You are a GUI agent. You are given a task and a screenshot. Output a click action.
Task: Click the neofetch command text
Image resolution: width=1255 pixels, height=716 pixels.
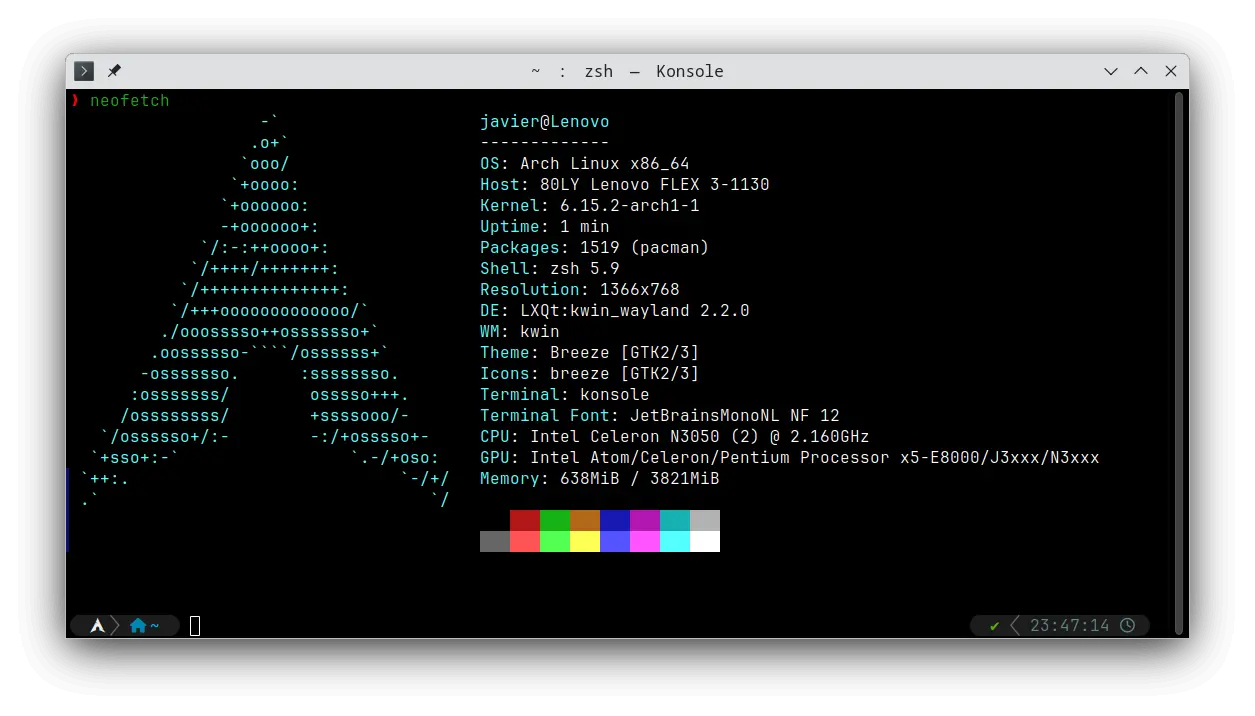coord(130,101)
